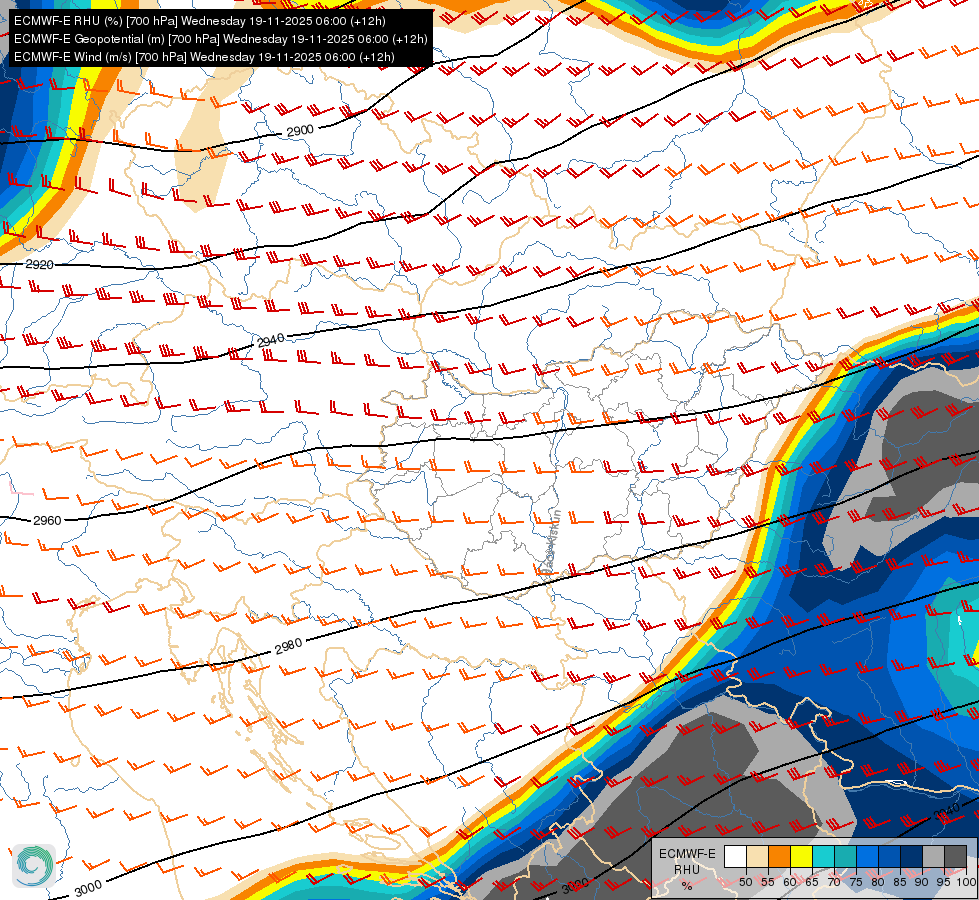The image size is (979, 900).
Task: Click the 2920 geopotential contour label
Action: [39, 265]
